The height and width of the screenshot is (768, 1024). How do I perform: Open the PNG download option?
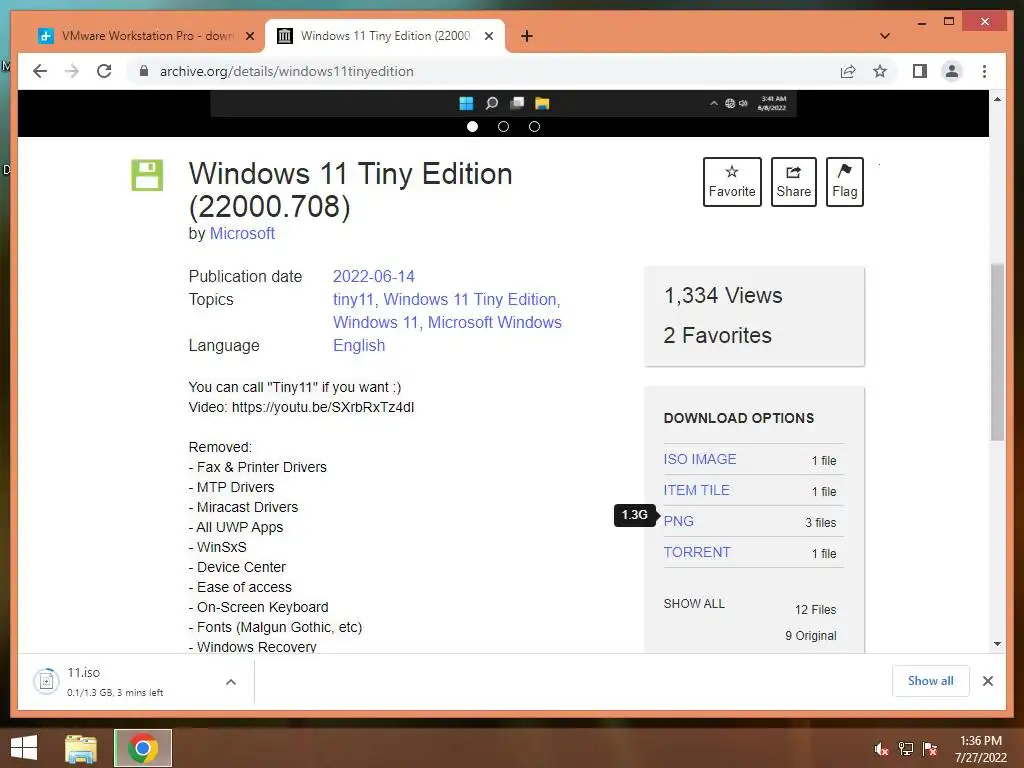[x=679, y=521]
